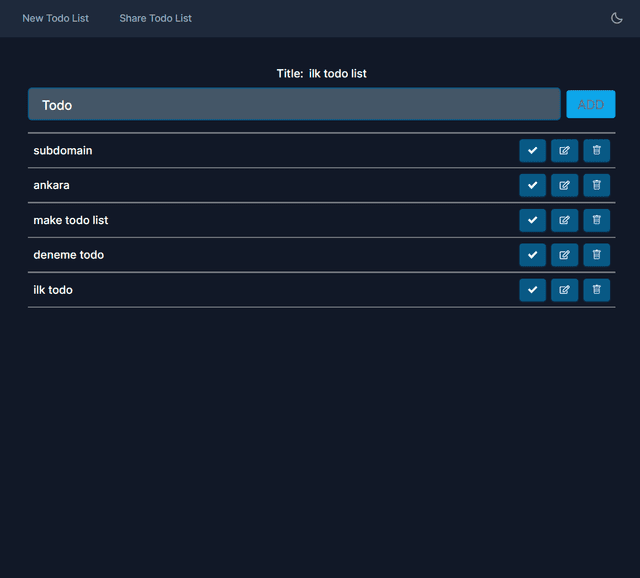
Task: Trash the 'make todo list' item
Action: [x=596, y=220]
